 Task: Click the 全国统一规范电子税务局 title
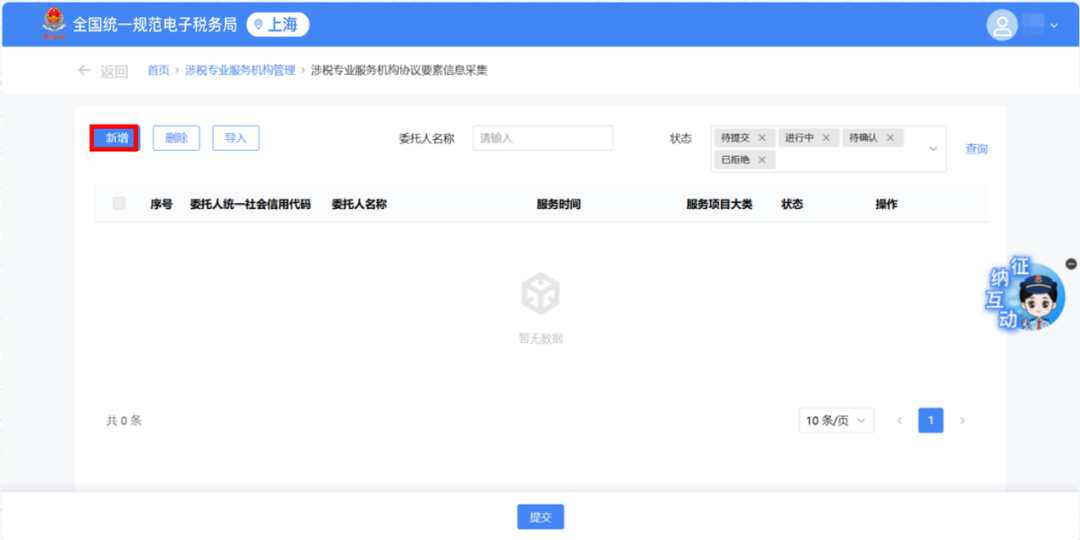point(155,25)
